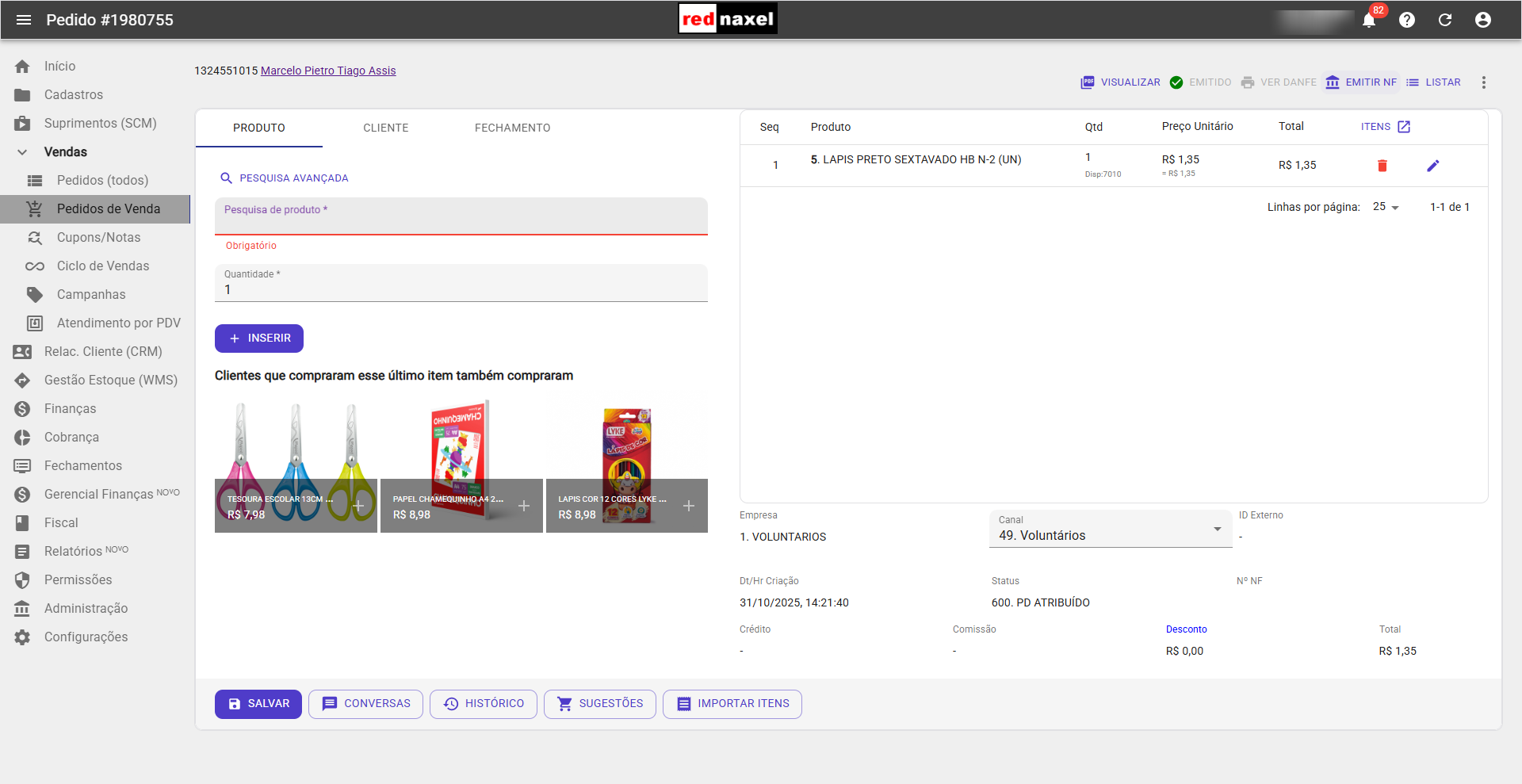Open customer link Marcelo Pietro Tiago Assis

point(328,71)
